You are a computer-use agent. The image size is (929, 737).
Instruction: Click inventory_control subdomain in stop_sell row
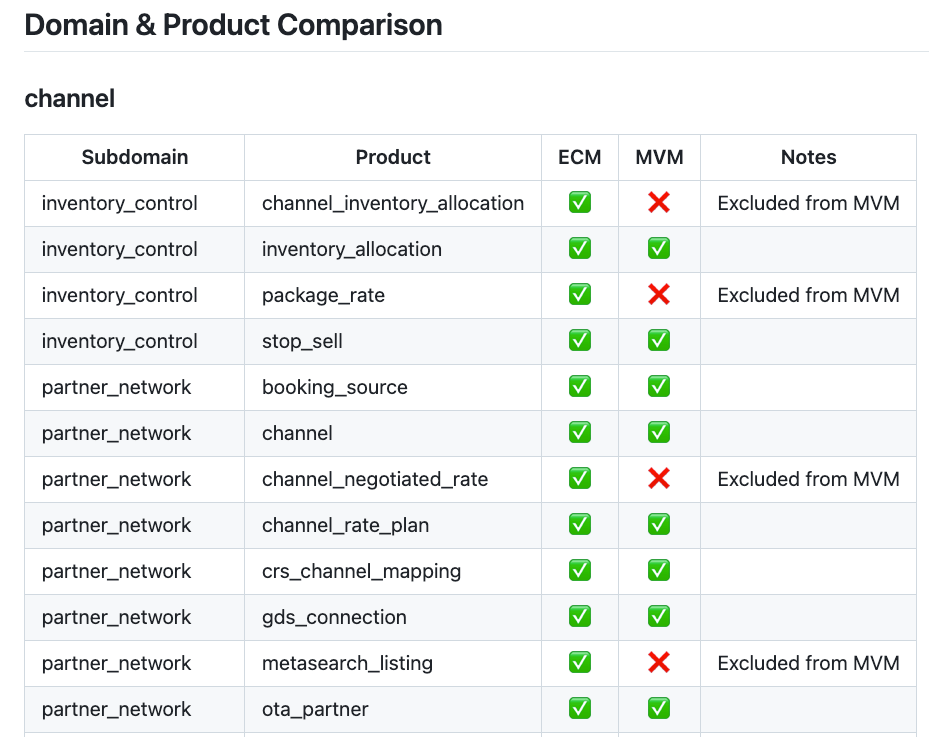119,341
